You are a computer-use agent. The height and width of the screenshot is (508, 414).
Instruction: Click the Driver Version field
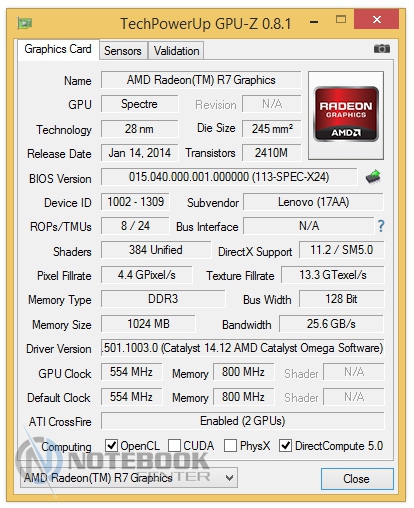pyautogui.click(x=243, y=348)
